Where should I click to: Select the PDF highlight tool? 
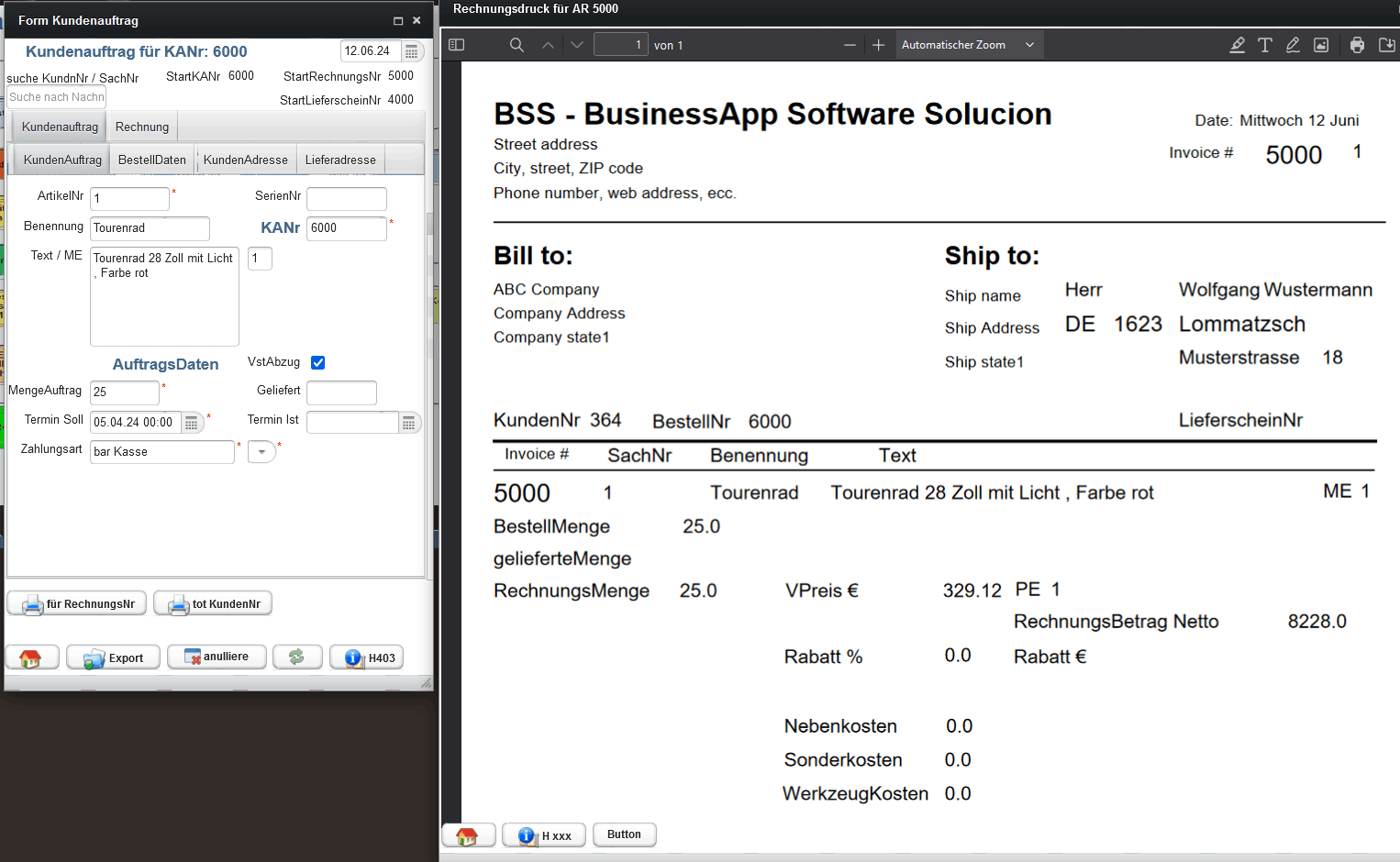pyautogui.click(x=1237, y=45)
